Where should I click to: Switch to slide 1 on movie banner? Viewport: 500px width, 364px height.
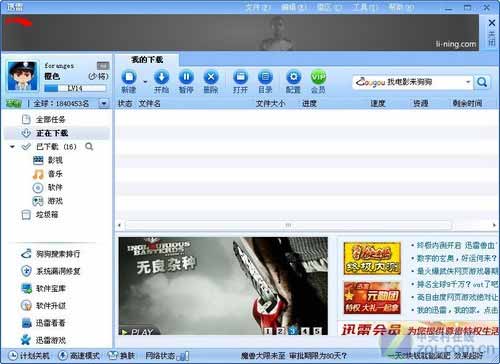point(268,331)
